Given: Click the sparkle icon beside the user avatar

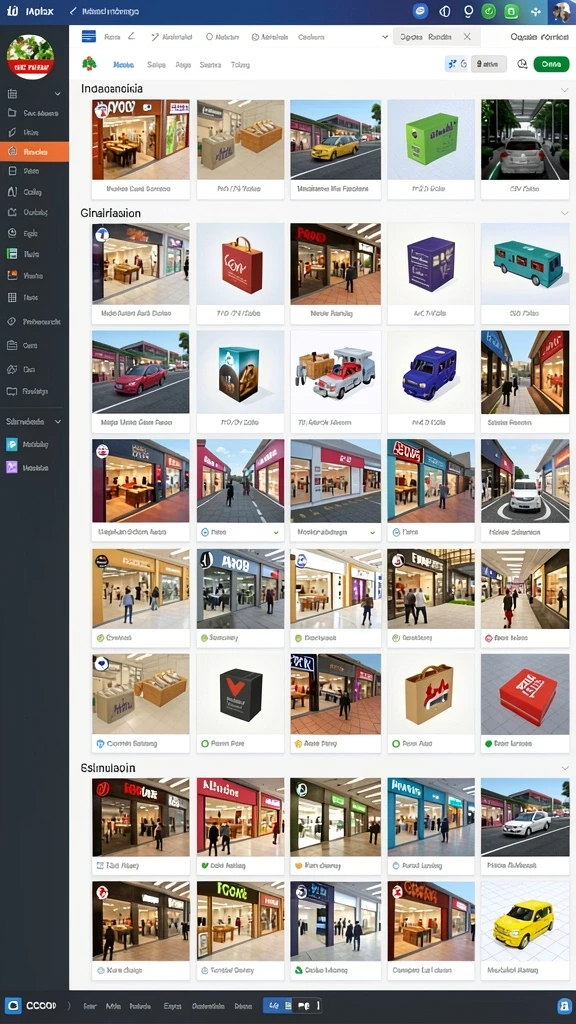Looking at the screenshot, I should point(536,11).
